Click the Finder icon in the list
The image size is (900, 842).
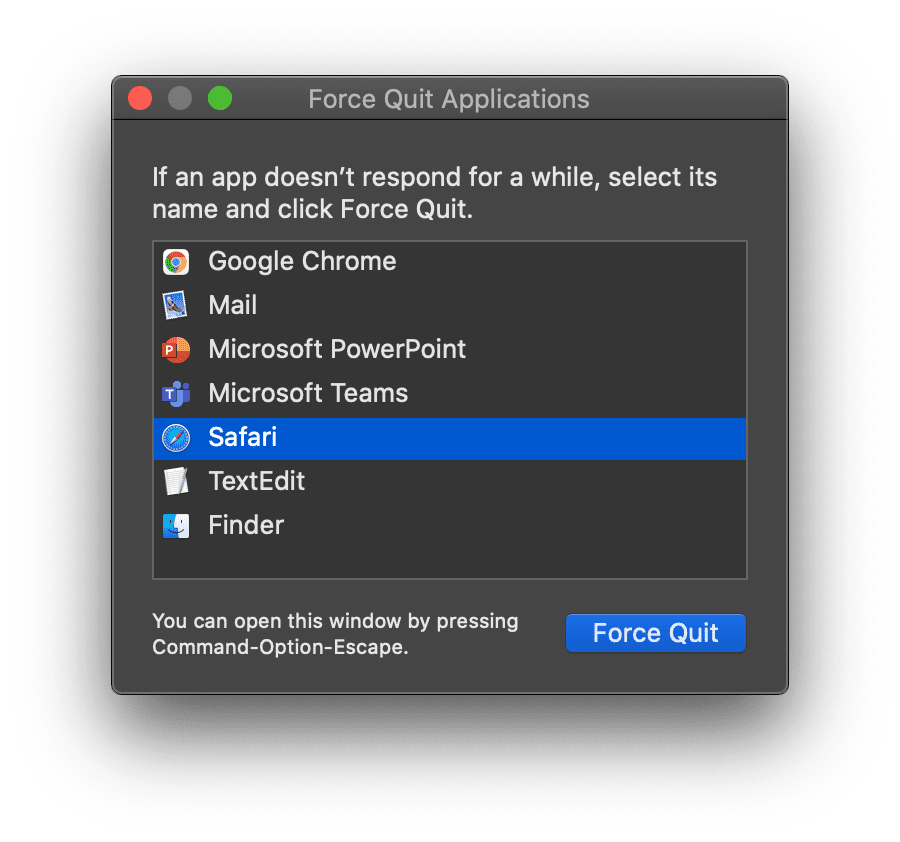pyautogui.click(x=177, y=525)
